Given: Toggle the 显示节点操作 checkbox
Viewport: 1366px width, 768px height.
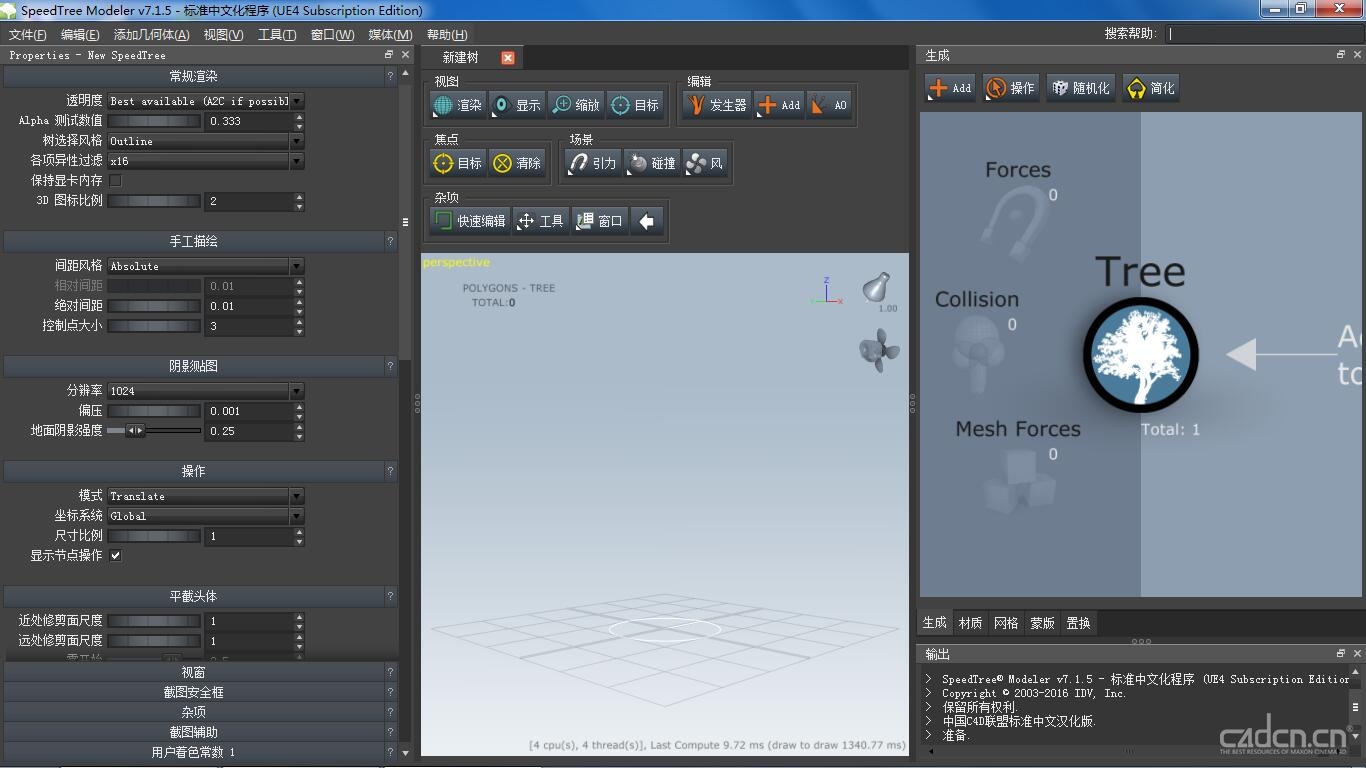Looking at the screenshot, I should [115, 556].
